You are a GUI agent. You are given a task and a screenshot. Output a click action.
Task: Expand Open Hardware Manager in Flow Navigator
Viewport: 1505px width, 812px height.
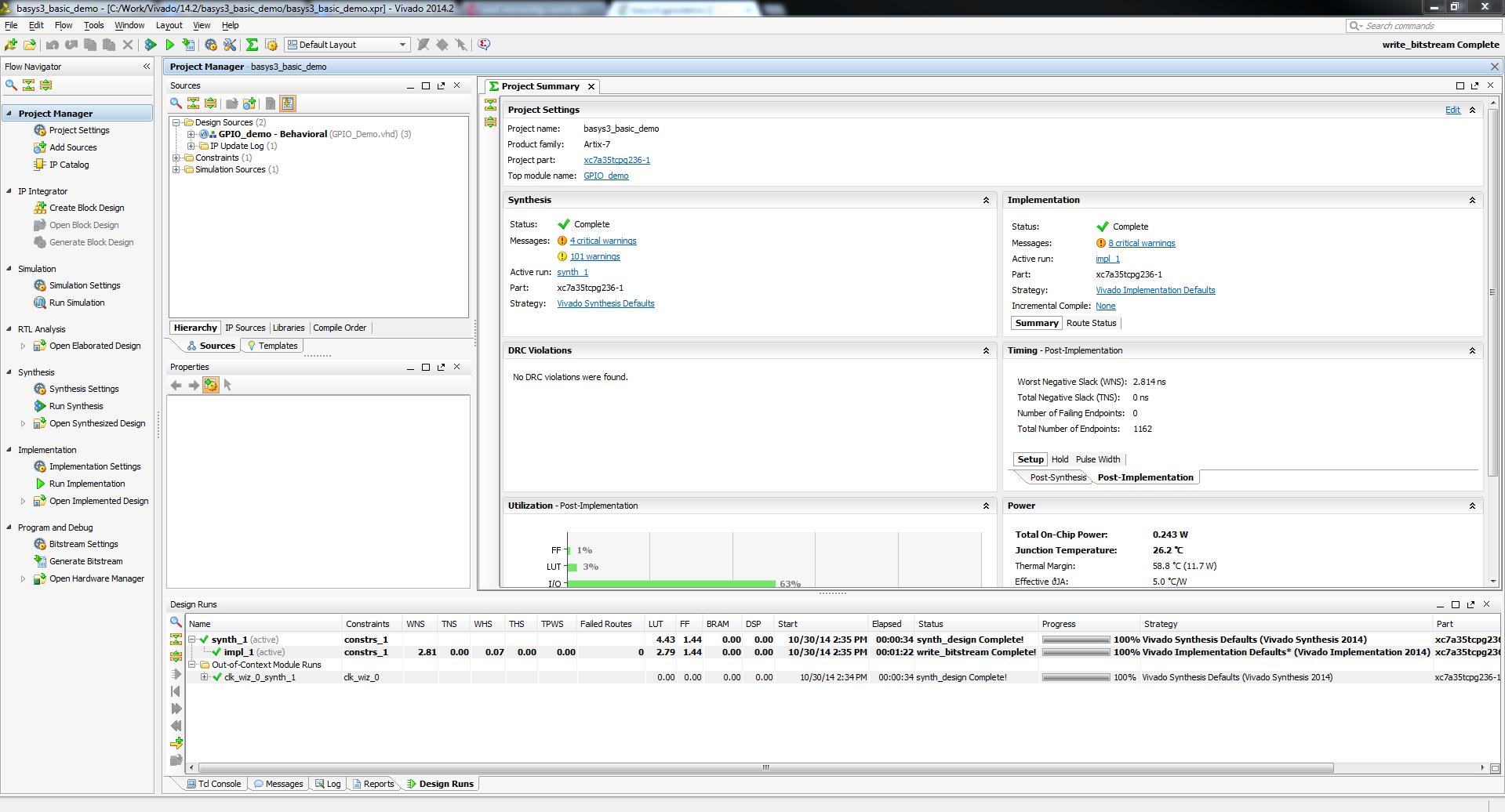point(23,579)
